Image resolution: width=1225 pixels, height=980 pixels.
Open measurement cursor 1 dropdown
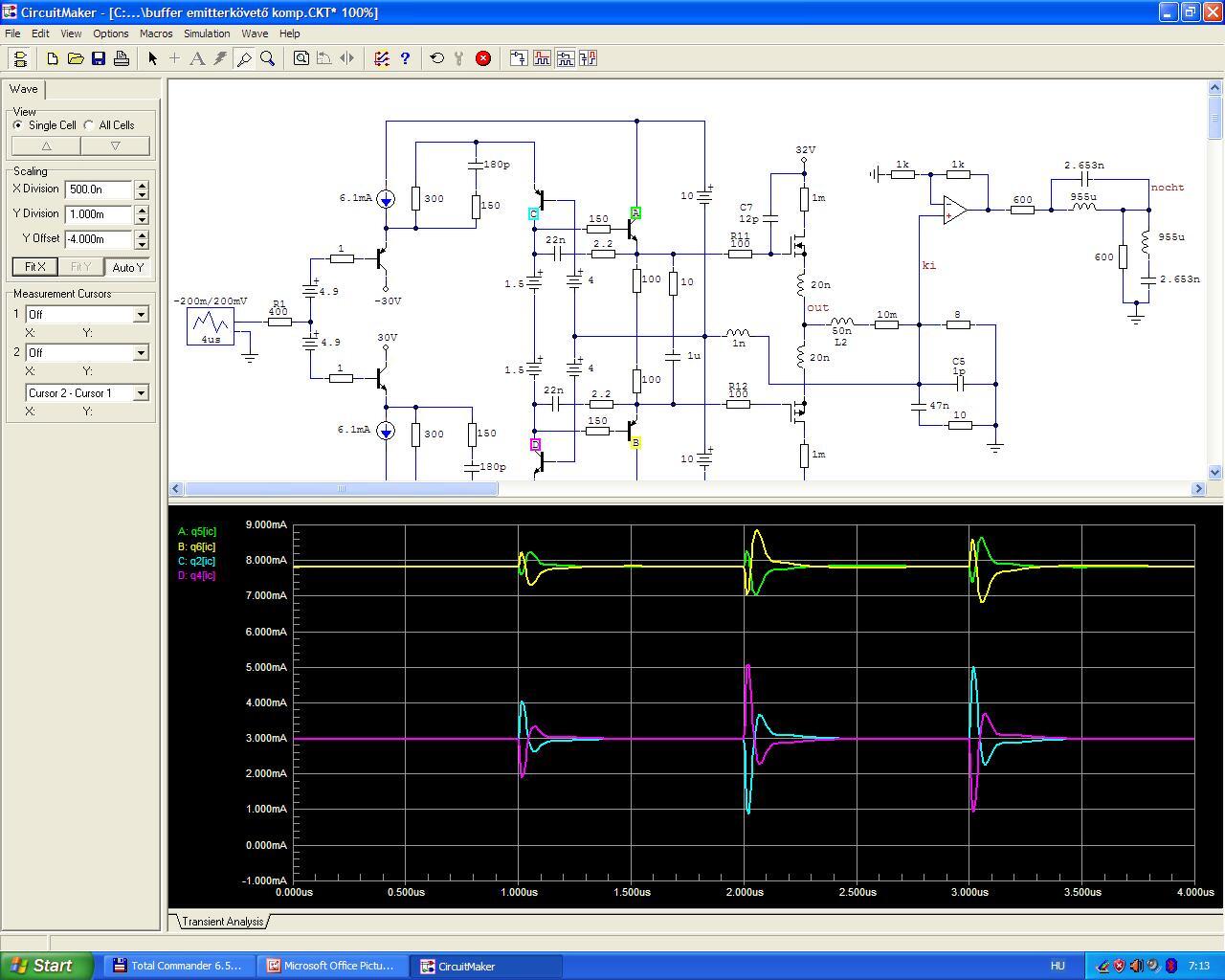point(141,315)
